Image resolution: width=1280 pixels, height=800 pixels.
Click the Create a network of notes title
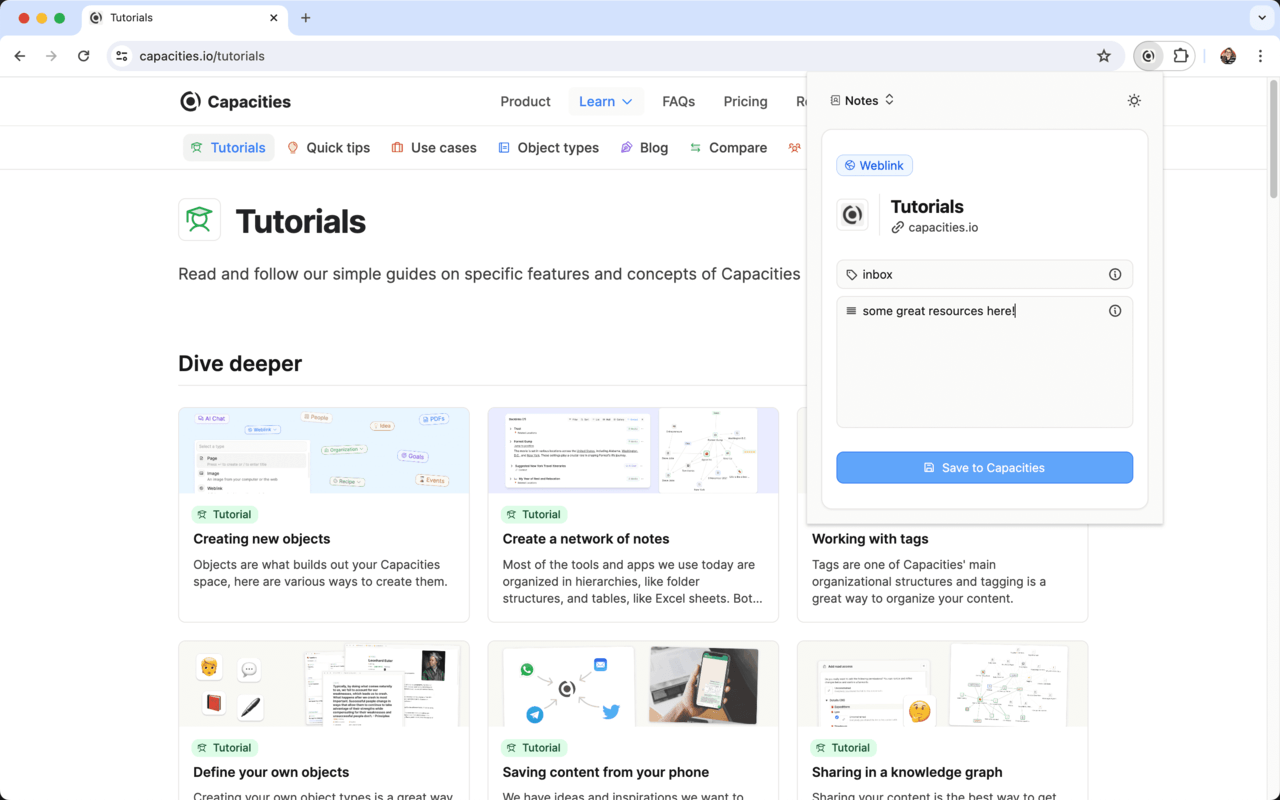586,539
